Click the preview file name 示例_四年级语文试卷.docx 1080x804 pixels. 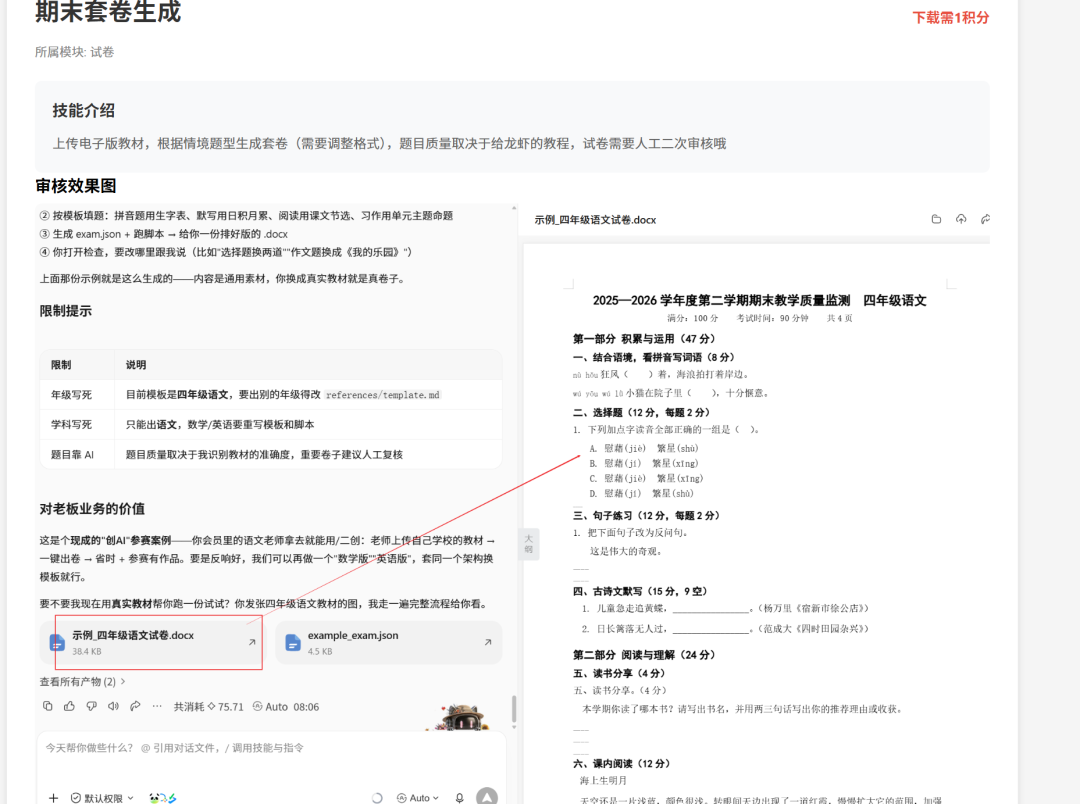pos(595,220)
